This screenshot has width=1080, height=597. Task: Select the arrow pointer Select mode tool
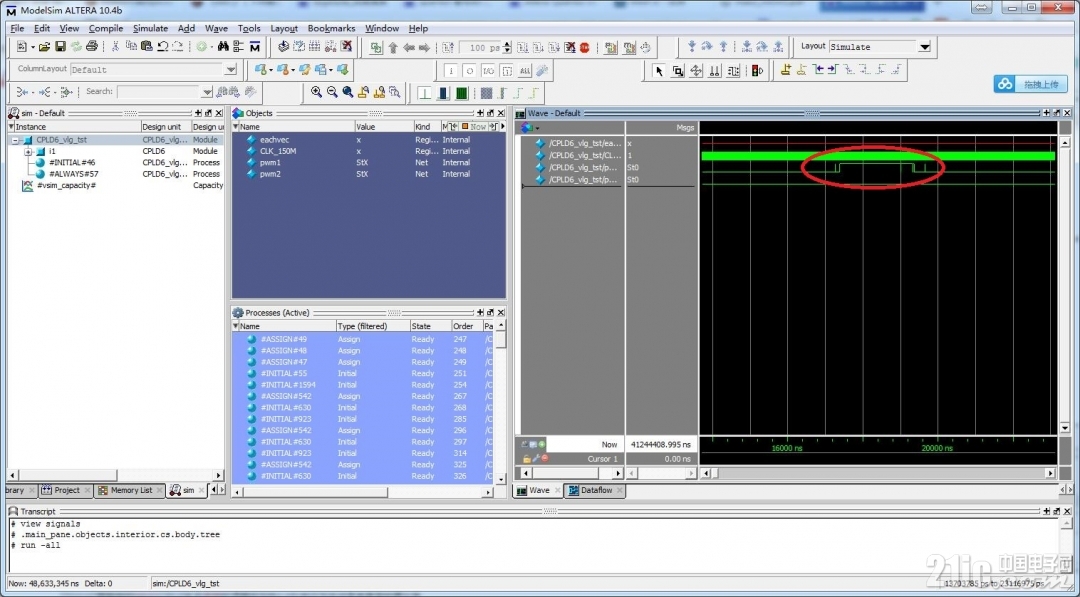tap(659, 70)
